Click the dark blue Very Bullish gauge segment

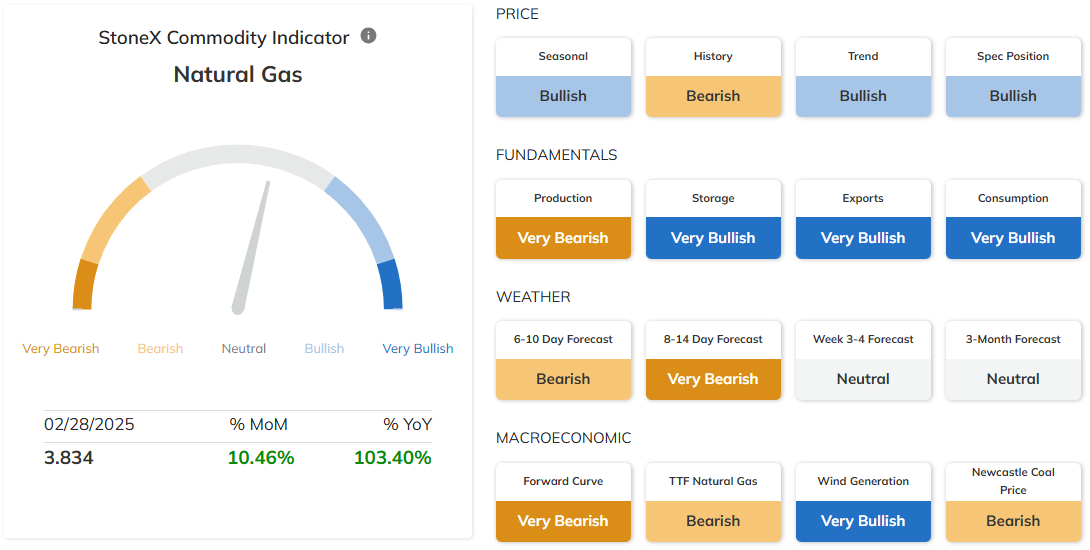tap(391, 285)
